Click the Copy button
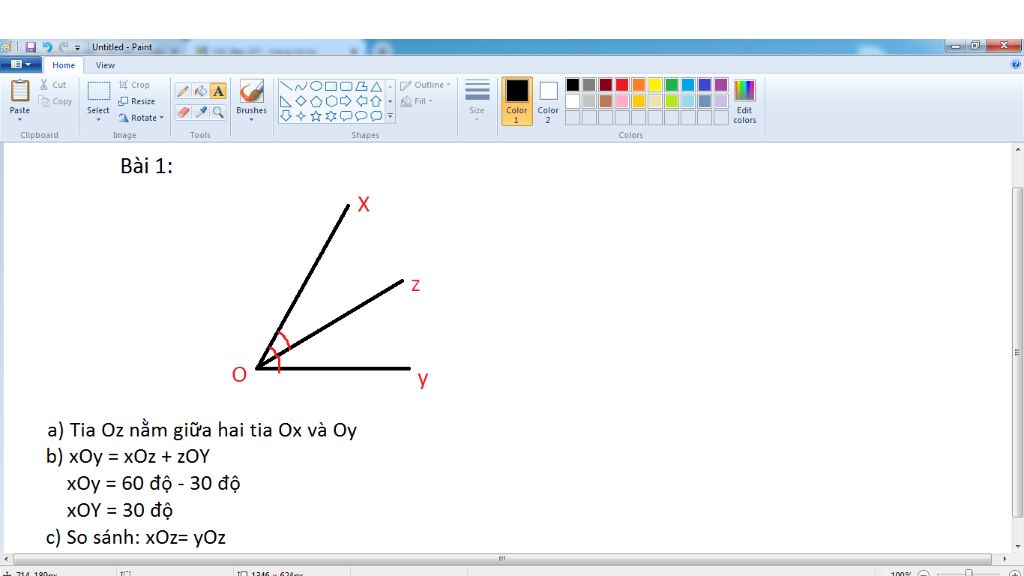The height and width of the screenshot is (576, 1024). pos(56,101)
